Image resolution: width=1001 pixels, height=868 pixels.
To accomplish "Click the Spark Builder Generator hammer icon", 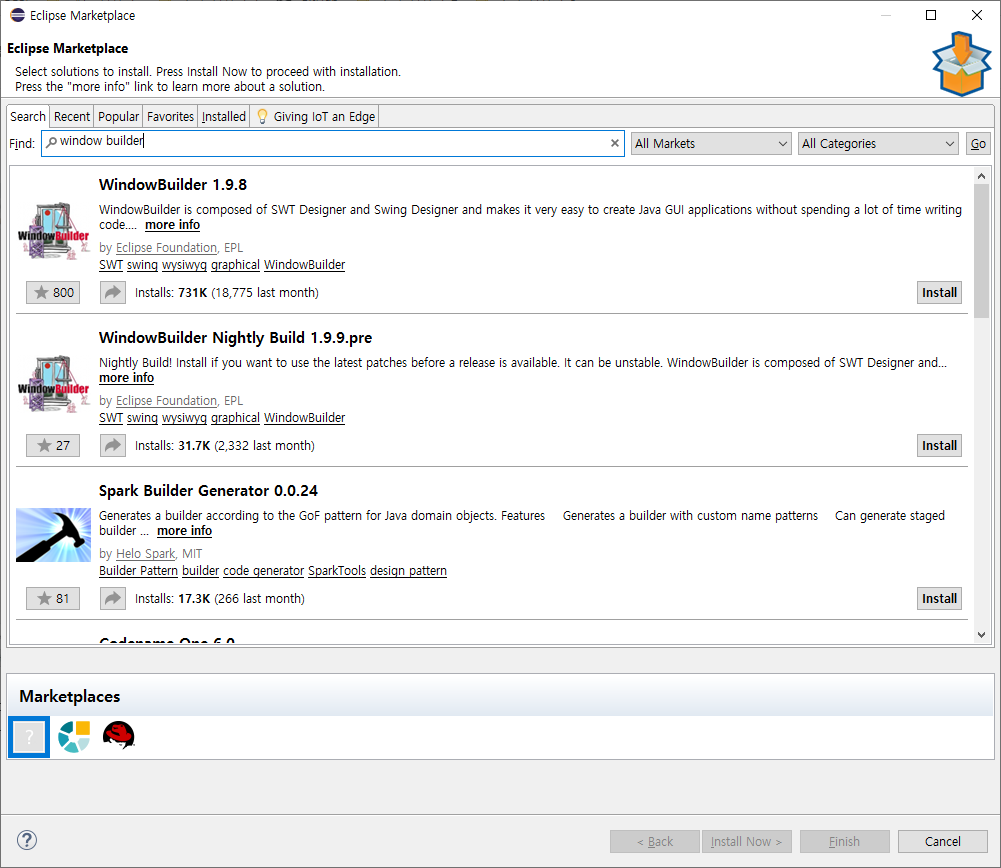I will [x=53, y=535].
